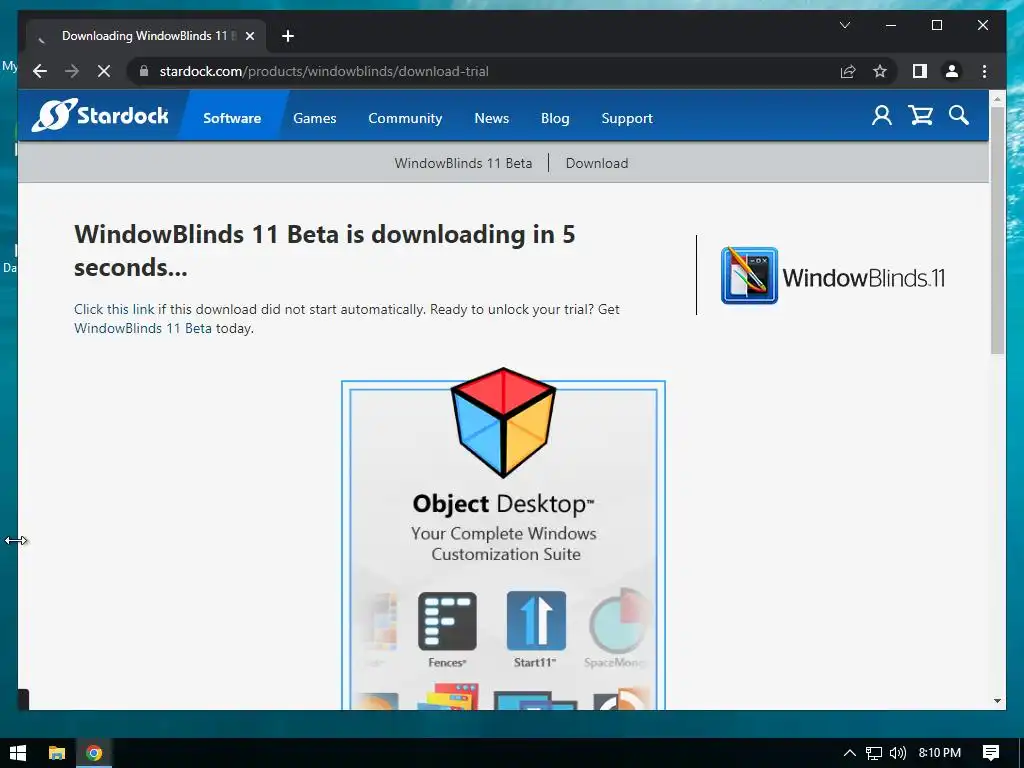Click the address bar URL
The height and width of the screenshot is (768, 1024).
tap(324, 71)
